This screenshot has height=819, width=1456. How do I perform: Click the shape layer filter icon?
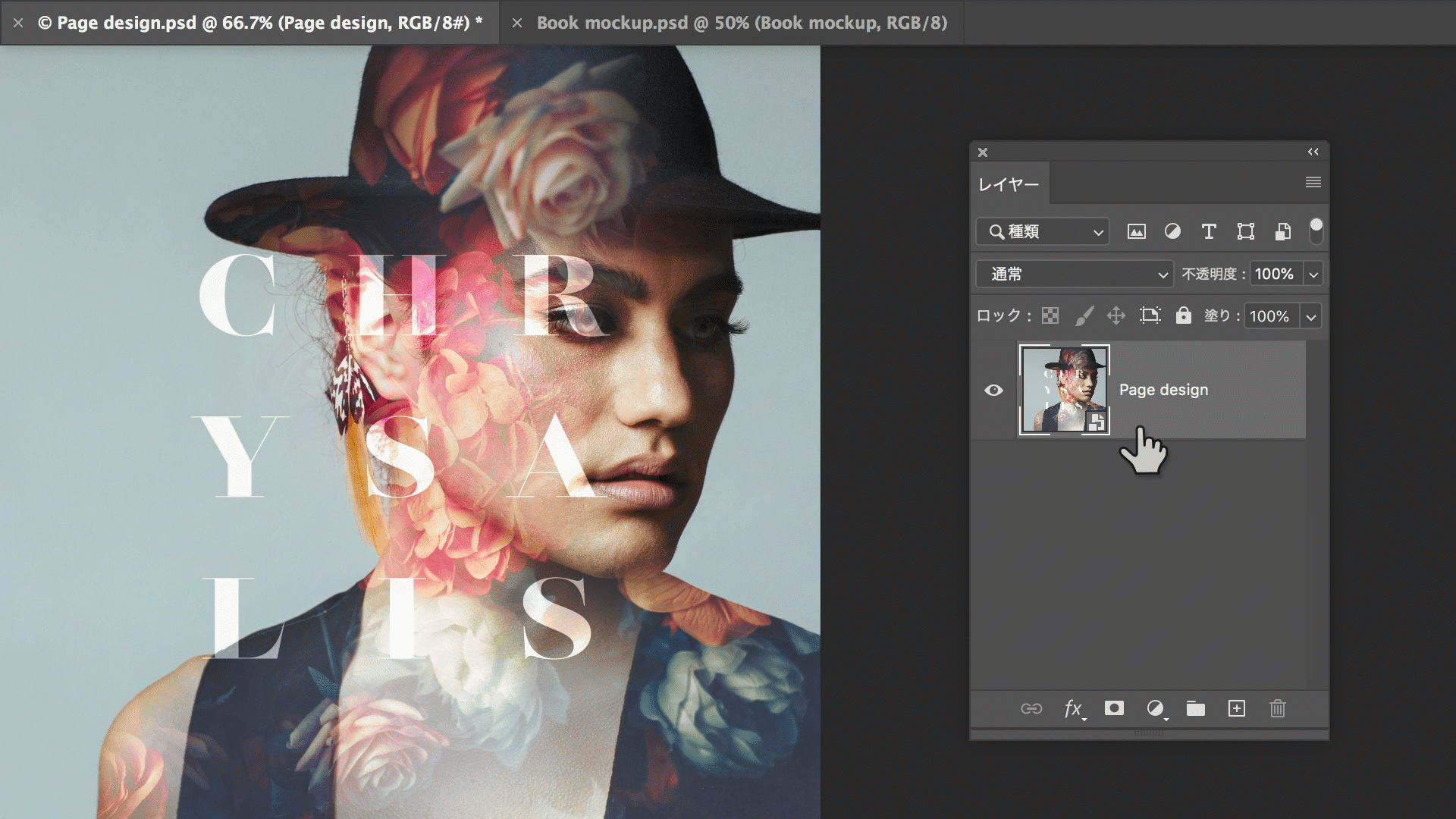1245,232
